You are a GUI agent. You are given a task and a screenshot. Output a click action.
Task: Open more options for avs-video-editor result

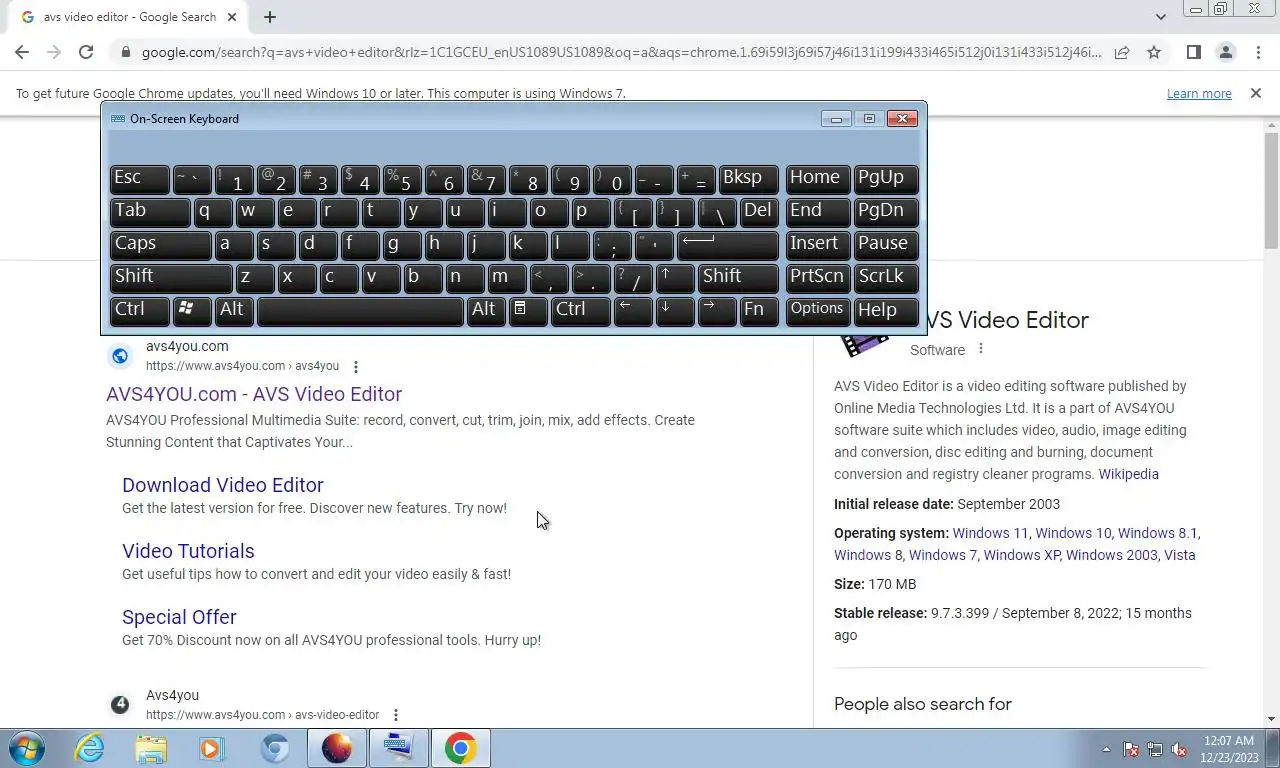tap(396, 716)
